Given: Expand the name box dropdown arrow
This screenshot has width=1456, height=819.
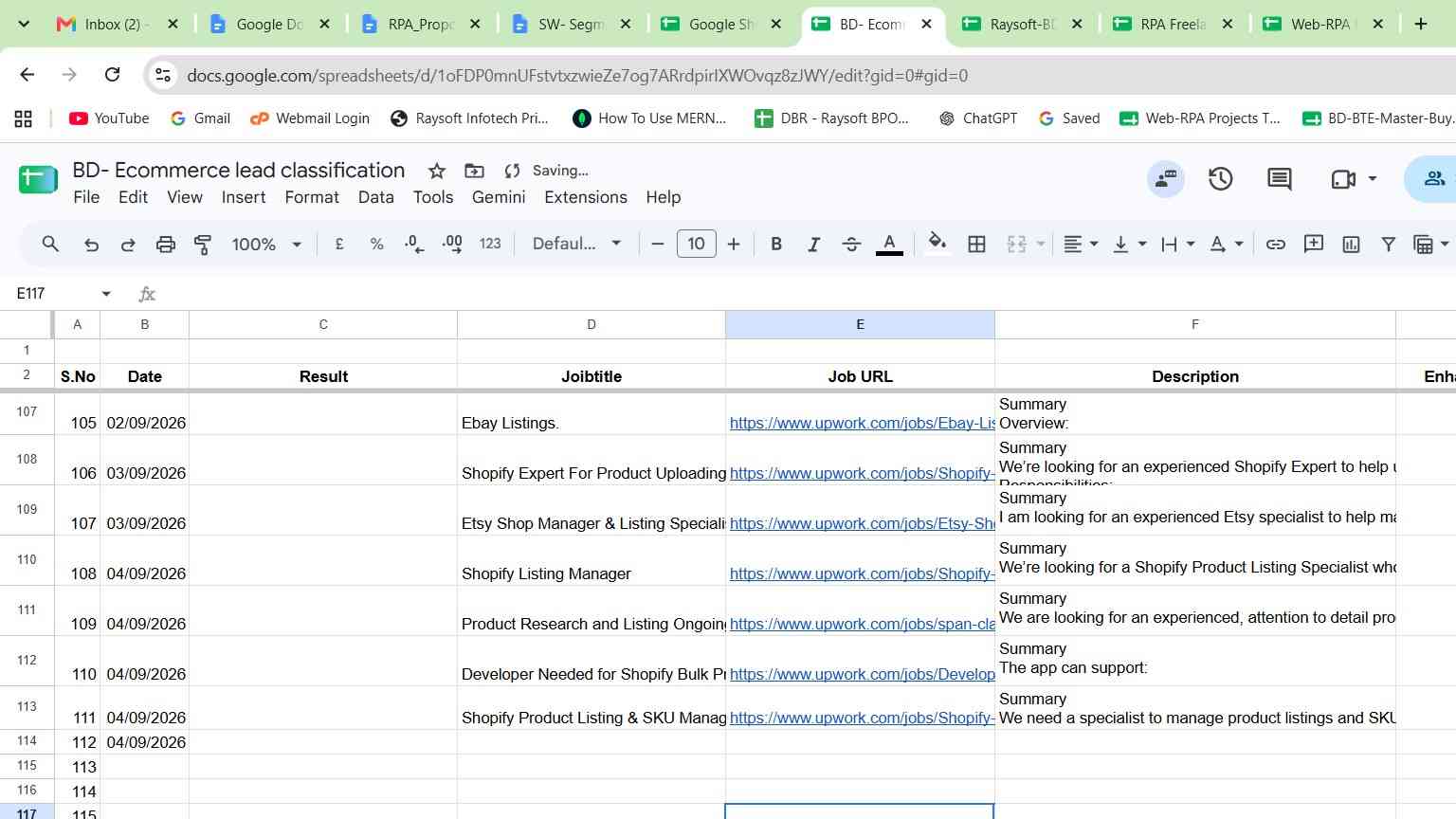Looking at the screenshot, I should (x=106, y=294).
